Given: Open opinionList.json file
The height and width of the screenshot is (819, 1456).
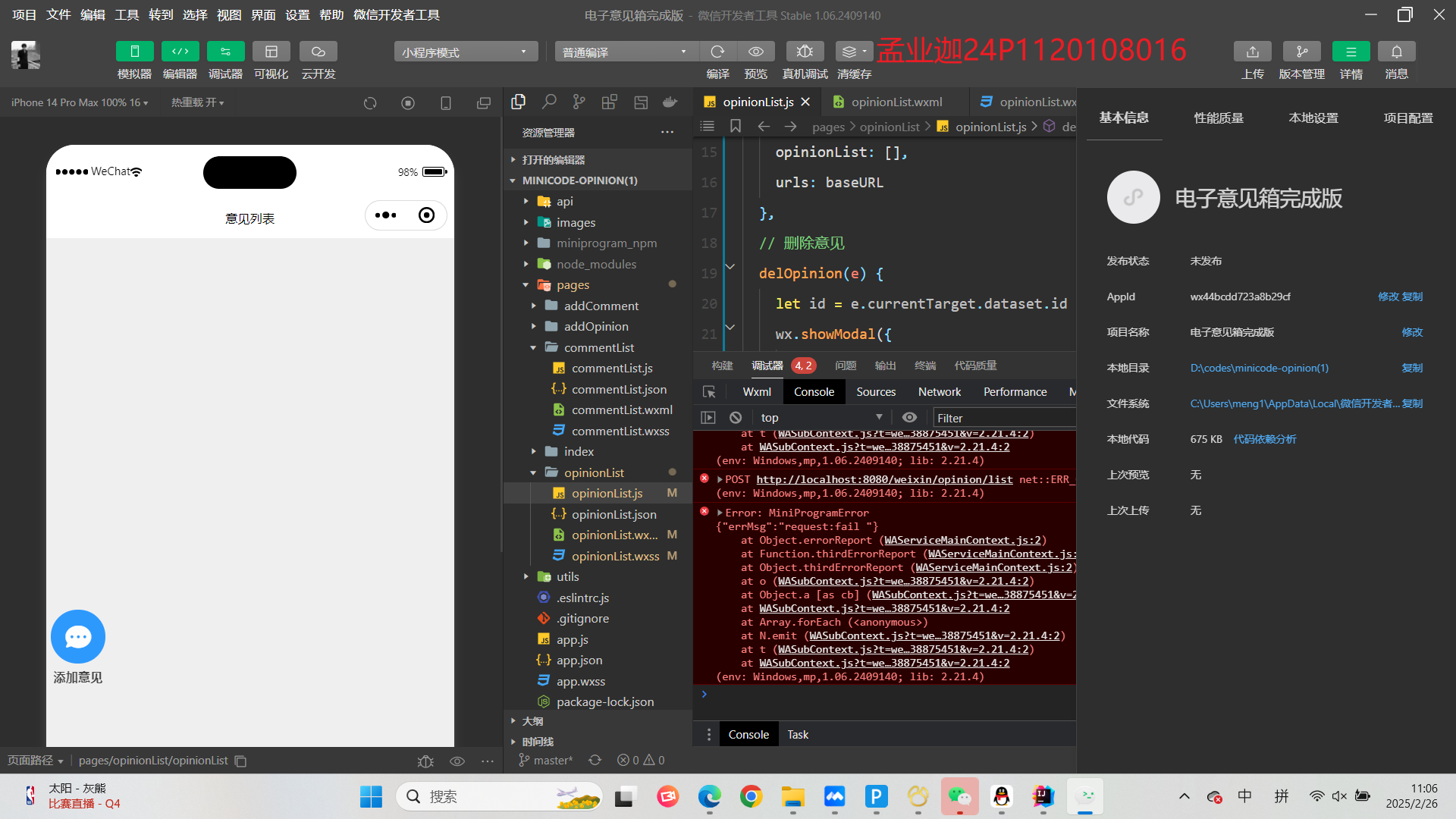Looking at the screenshot, I should pos(598,514).
